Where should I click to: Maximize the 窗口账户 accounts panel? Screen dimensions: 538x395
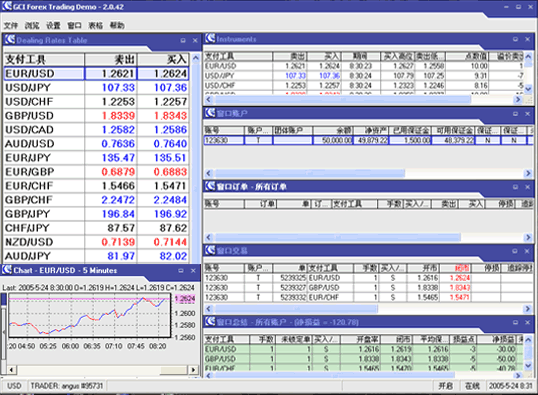[x=515, y=114]
